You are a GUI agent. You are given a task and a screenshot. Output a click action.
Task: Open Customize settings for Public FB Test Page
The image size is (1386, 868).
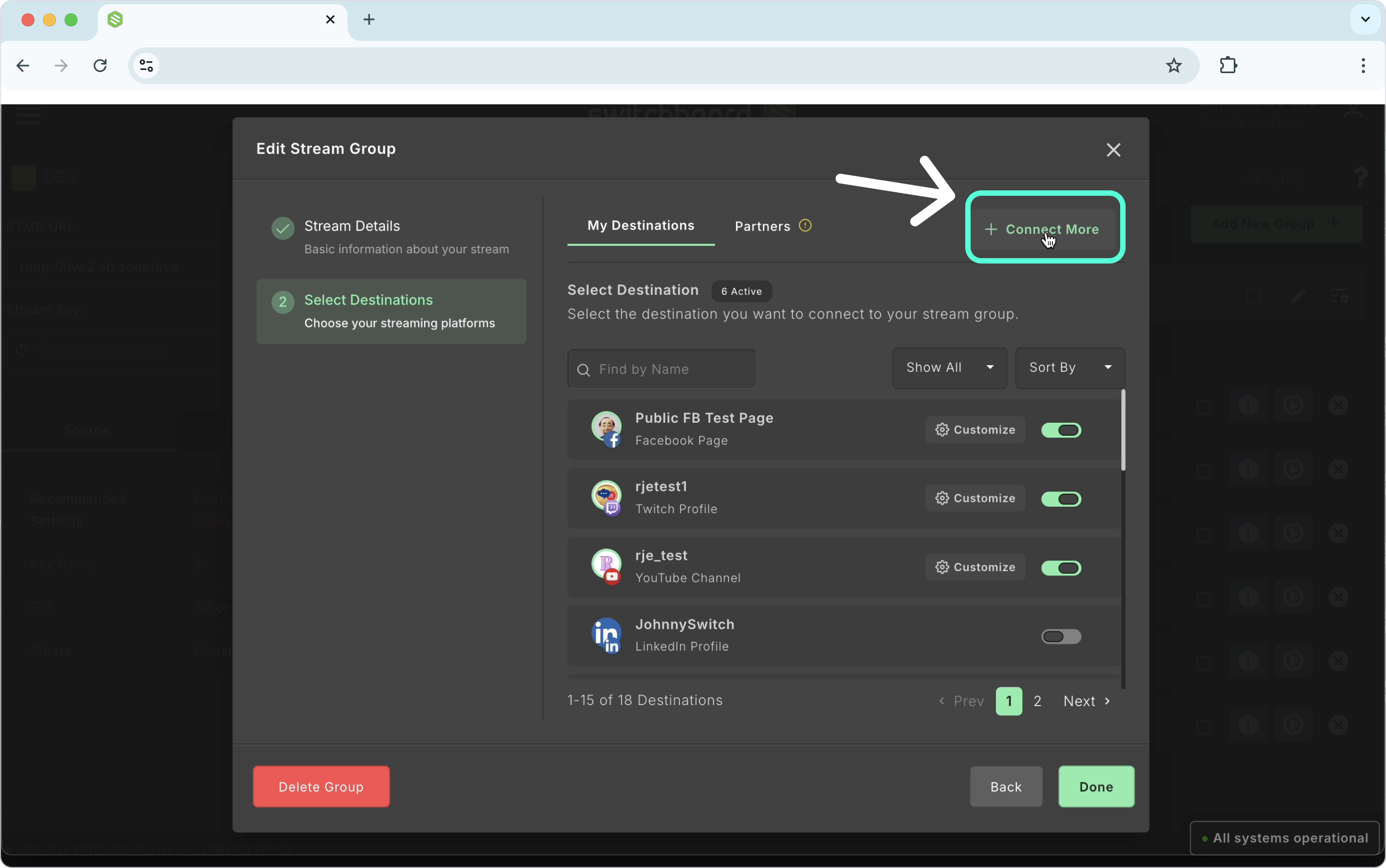point(974,429)
